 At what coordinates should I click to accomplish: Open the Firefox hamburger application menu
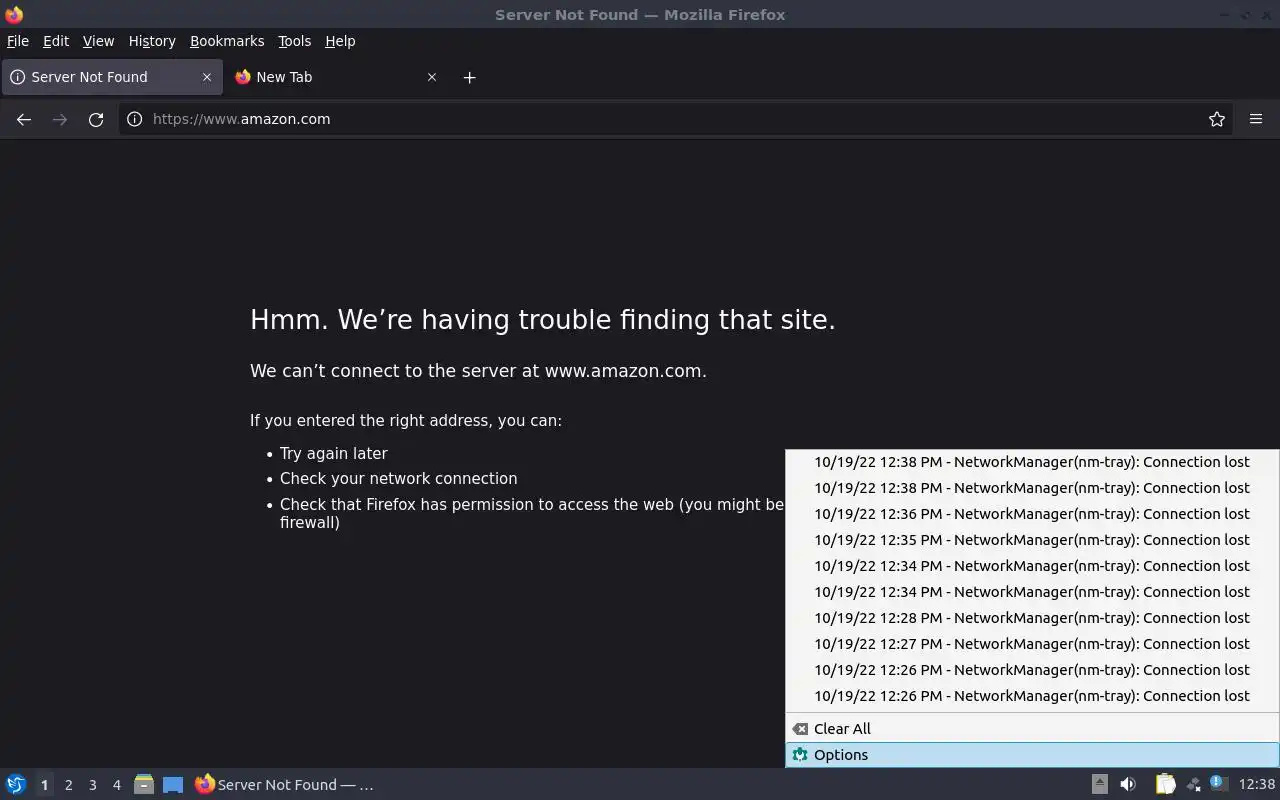click(1256, 119)
